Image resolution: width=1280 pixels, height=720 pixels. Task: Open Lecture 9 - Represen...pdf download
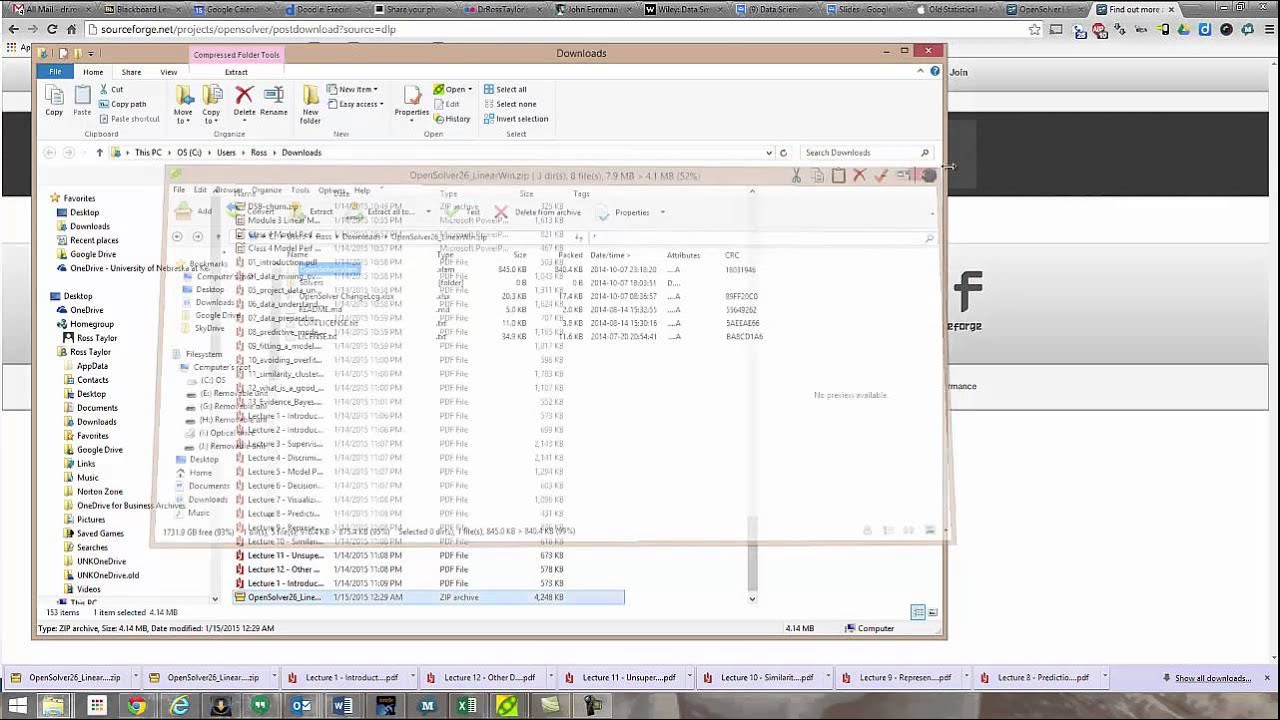pos(897,678)
